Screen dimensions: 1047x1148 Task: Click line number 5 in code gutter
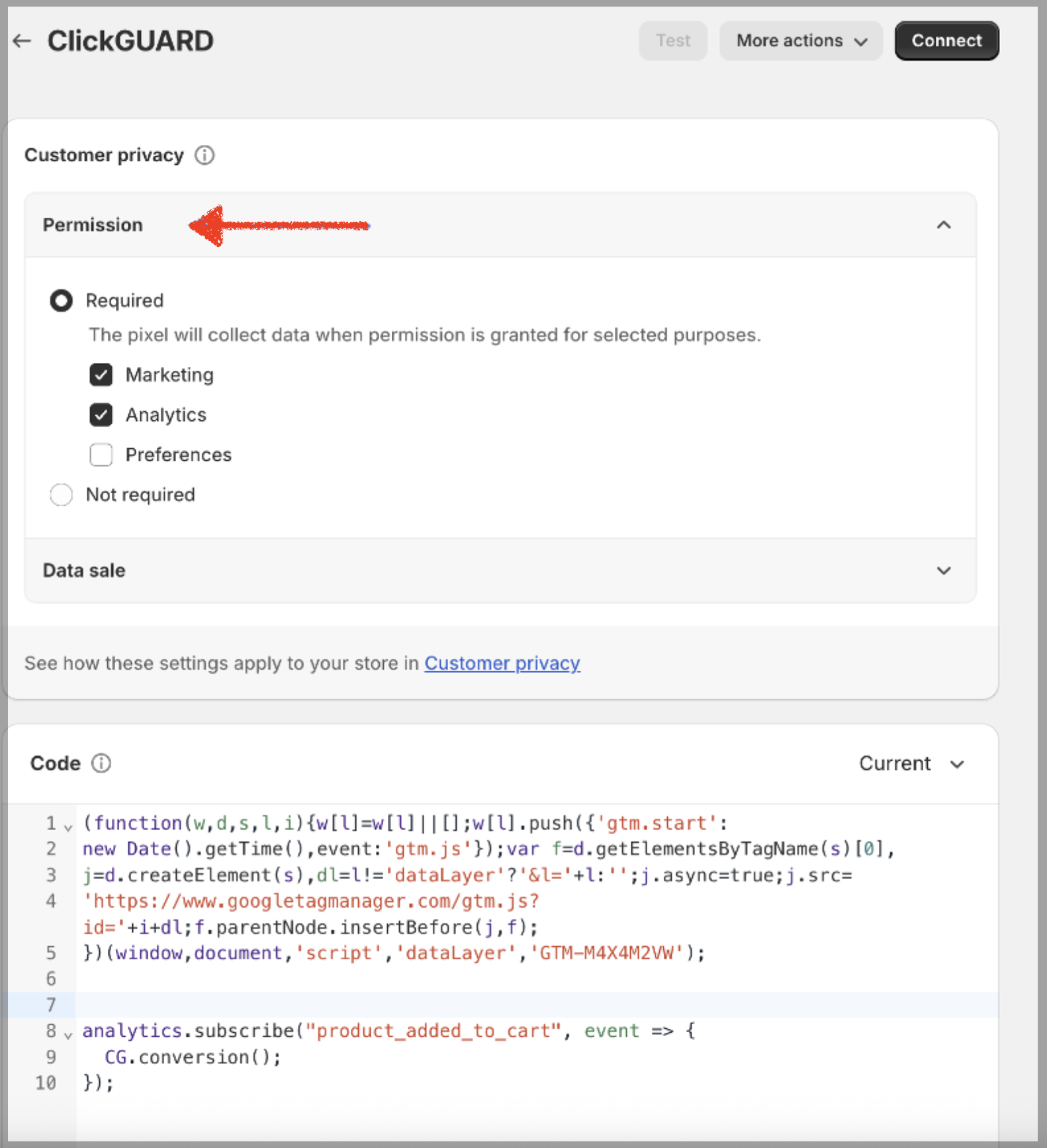point(51,953)
